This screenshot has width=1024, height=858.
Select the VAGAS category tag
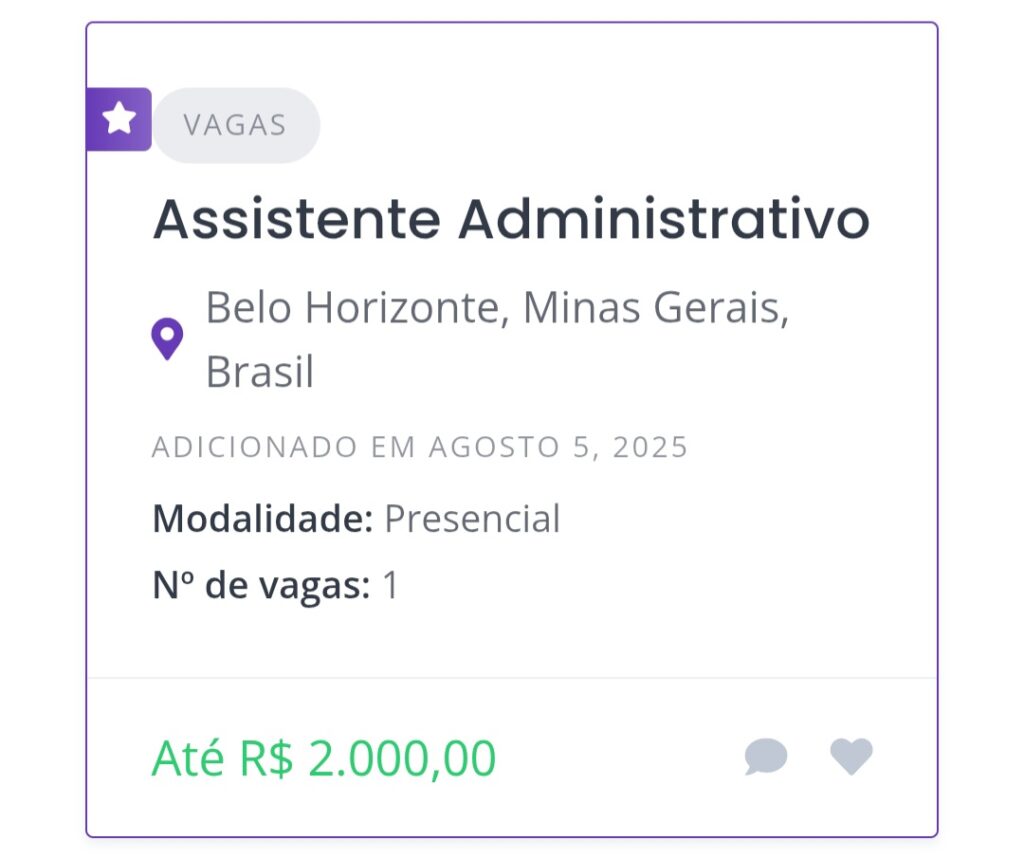coord(236,125)
